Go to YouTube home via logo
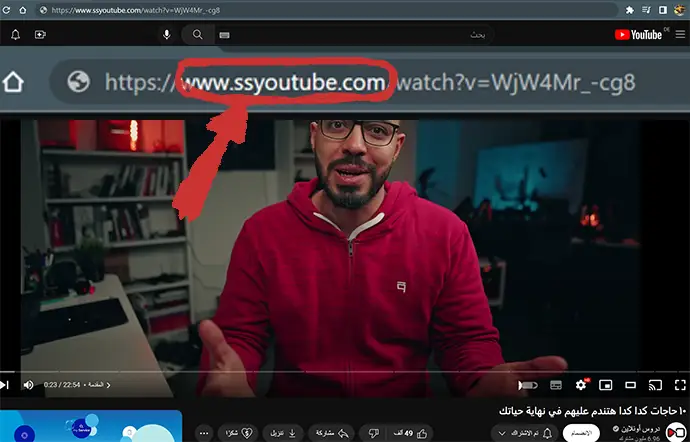Image resolution: width=690 pixels, height=442 pixels. click(x=639, y=35)
